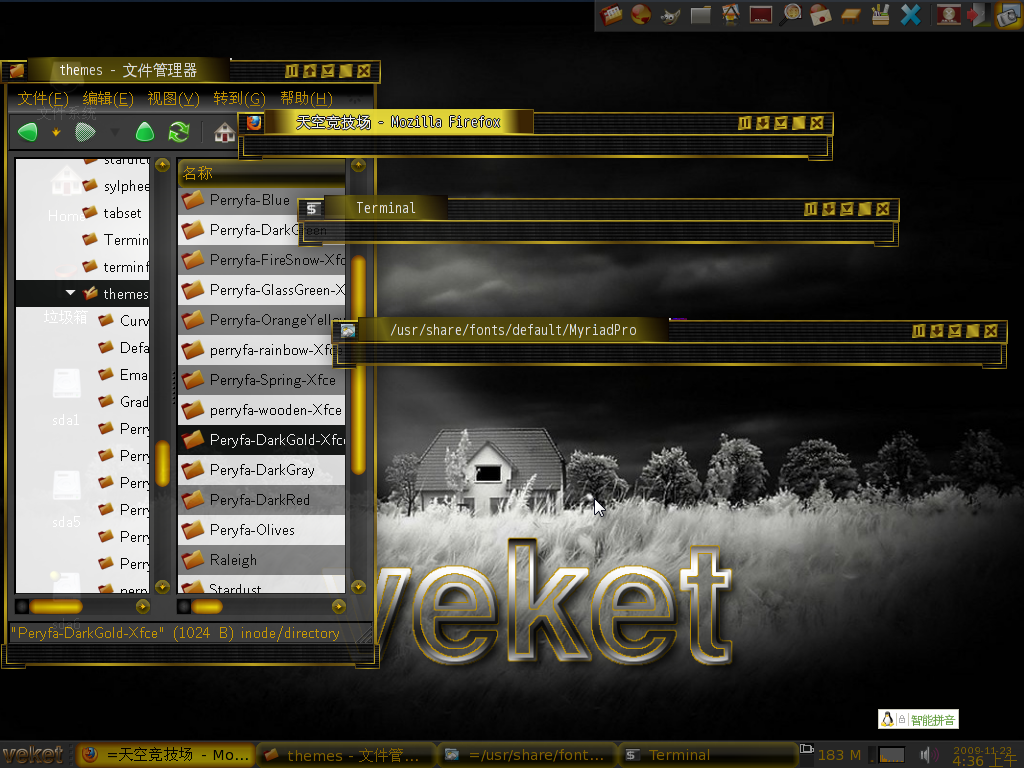The height and width of the screenshot is (768, 1024).
Task: Launch the red globe web browser icon
Action: click(641, 14)
